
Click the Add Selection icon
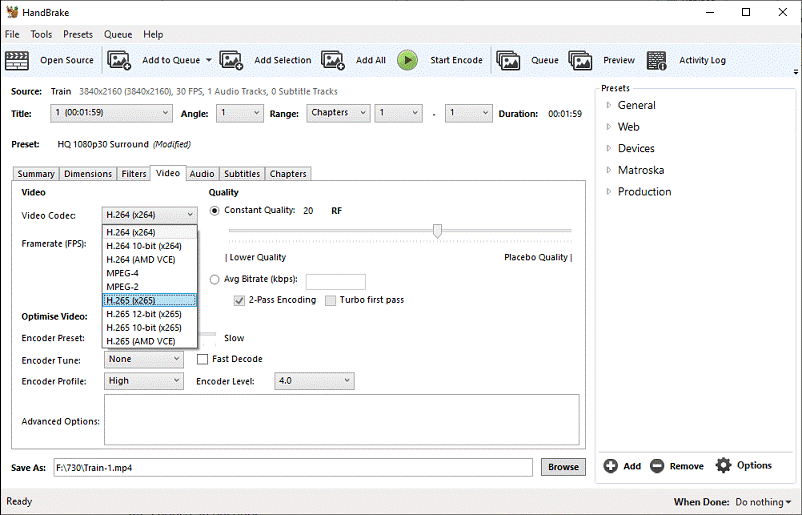pos(231,60)
